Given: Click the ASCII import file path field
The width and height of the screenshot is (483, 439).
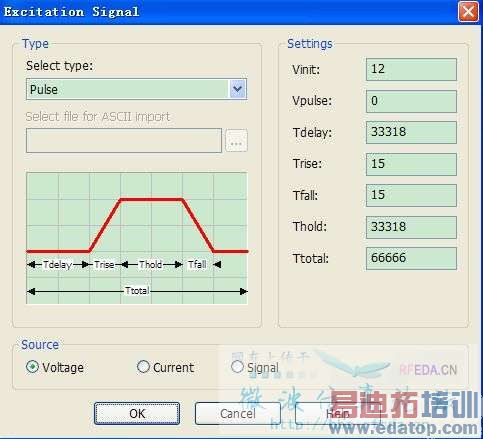Looking at the screenshot, I should (x=124, y=140).
